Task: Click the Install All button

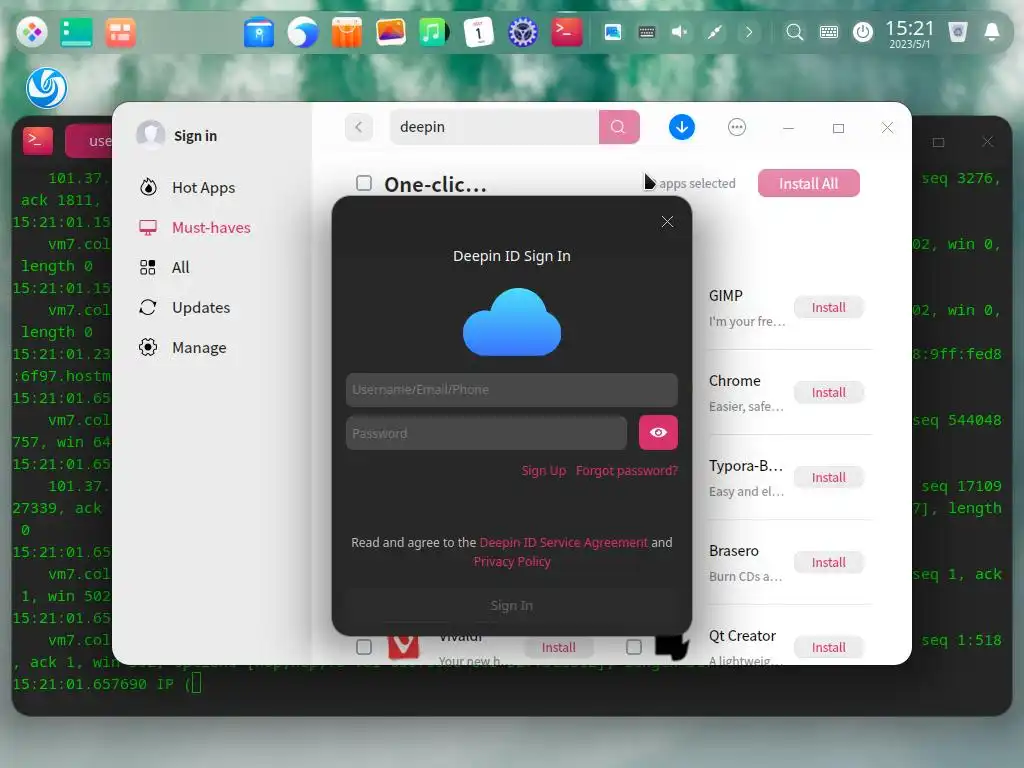Action: (x=808, y=184)
